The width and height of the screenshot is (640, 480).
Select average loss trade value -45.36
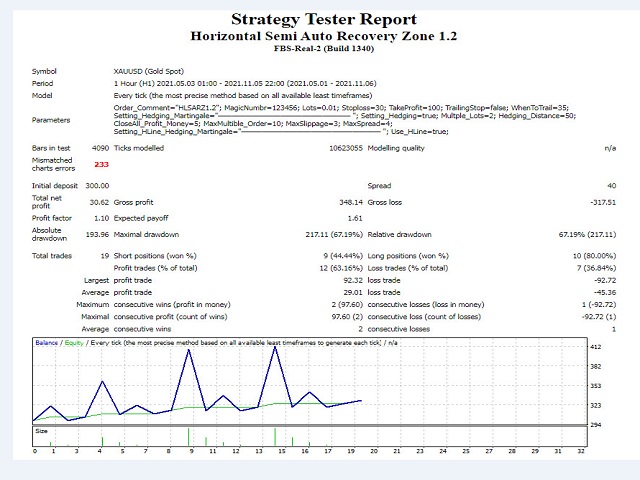tap(605, 293)
